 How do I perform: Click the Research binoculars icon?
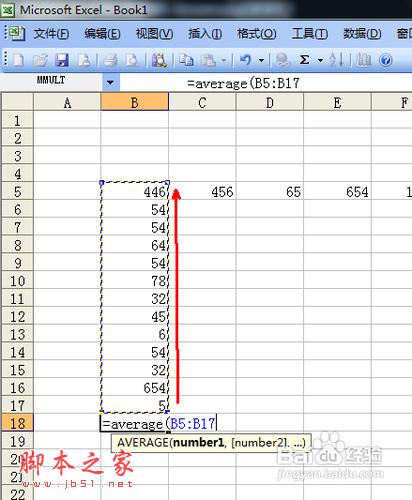pyautogui.click(x=159, y=60)
